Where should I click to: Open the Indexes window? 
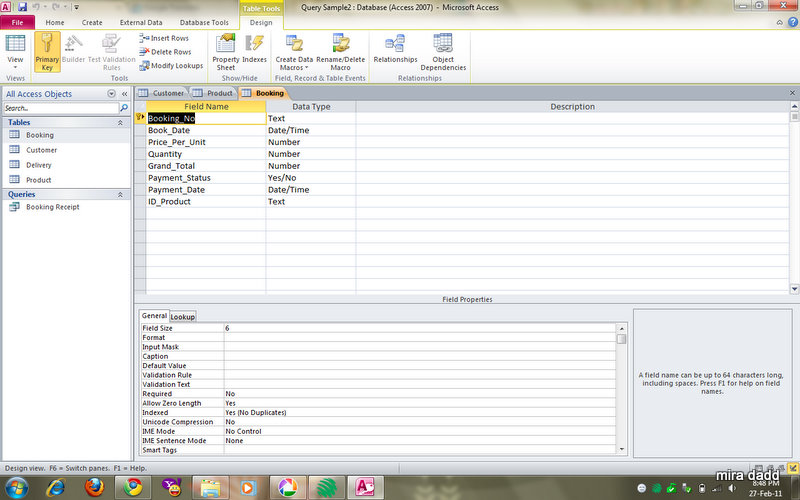(x=254, y=49)
